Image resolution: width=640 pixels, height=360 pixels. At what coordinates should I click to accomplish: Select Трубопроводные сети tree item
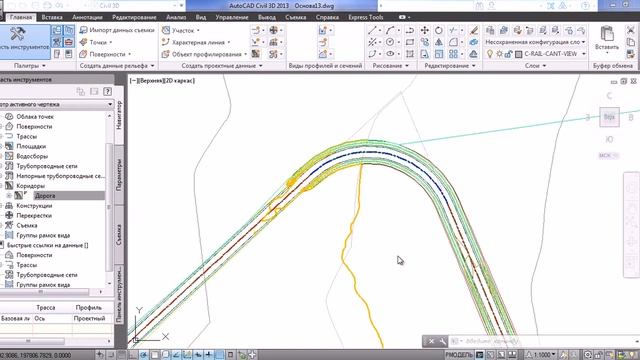click(x=47, y=166)
